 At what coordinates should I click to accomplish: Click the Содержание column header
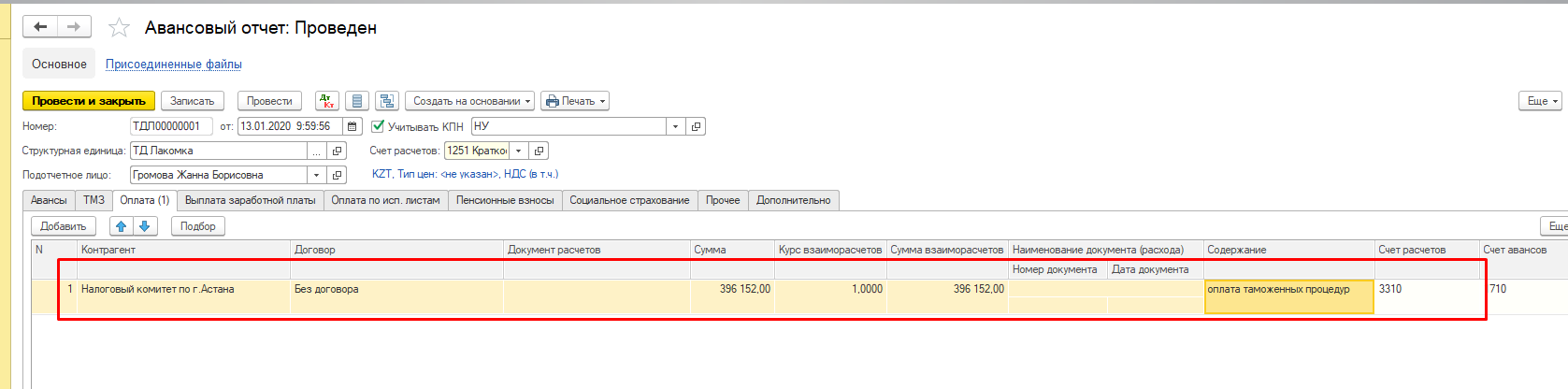[x=1288, y=250]
